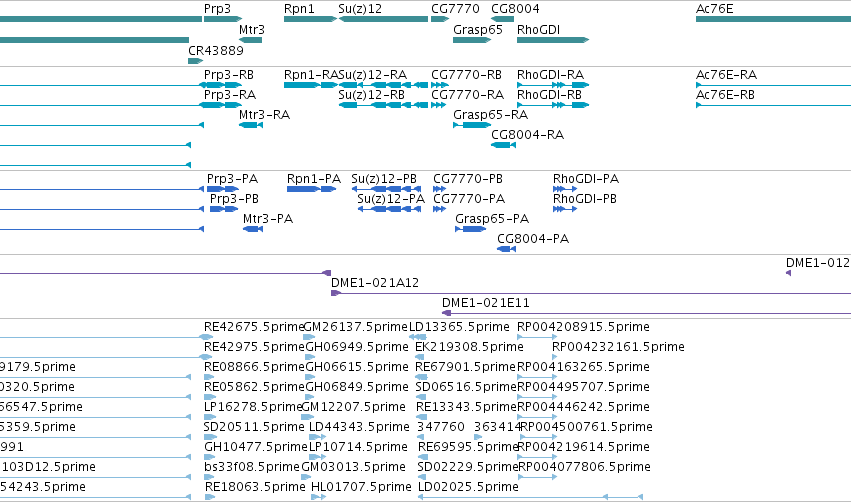851x502 pixels.
Task: Select EST RE67901.5prime
Action: 465,367
